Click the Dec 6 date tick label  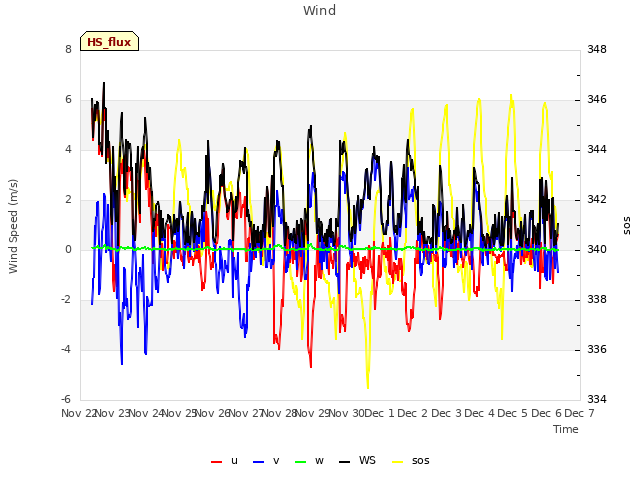click(546, 413)
